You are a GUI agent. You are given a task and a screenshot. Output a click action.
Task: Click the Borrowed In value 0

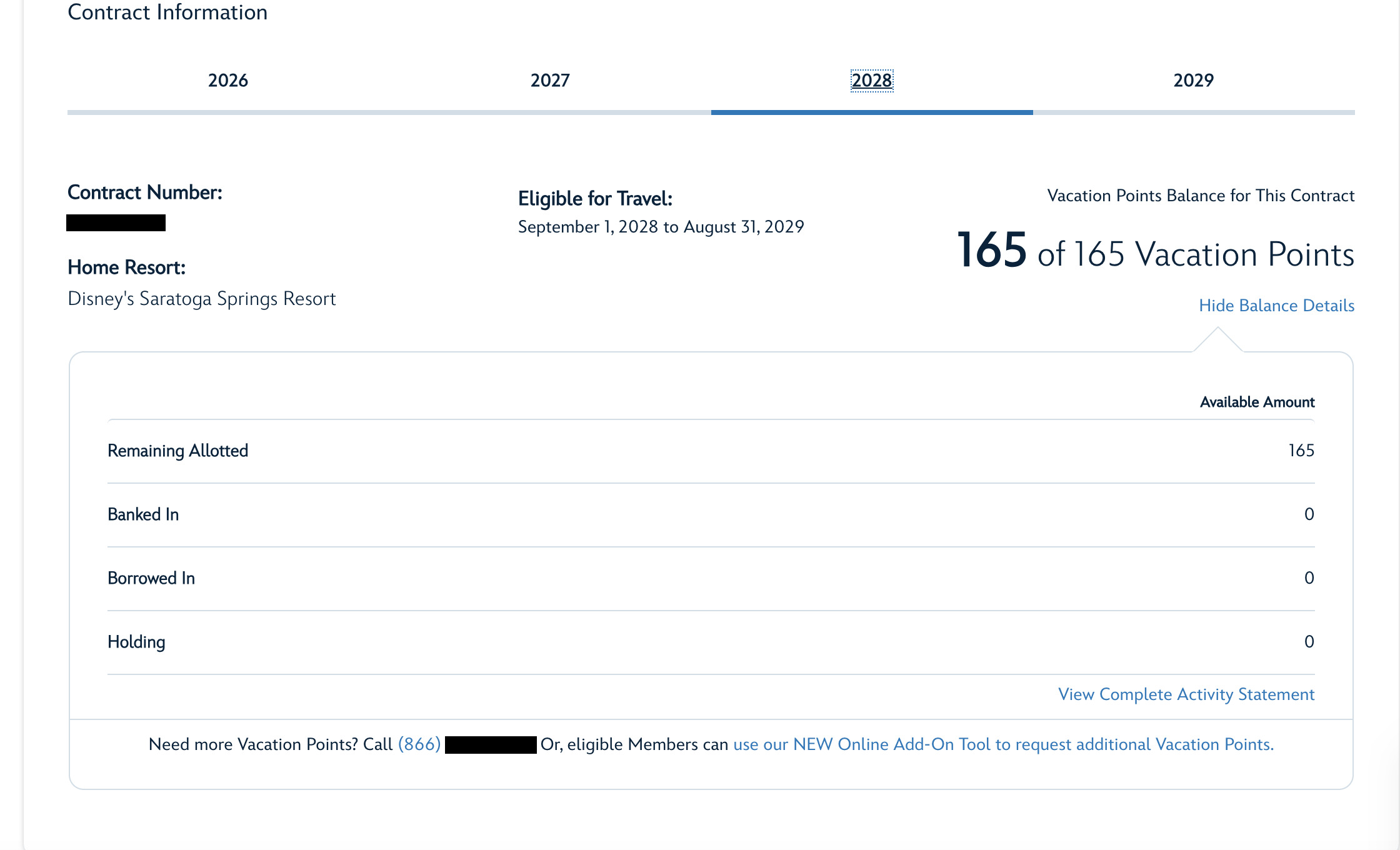pyautogui.click(x=1309, y=578)
